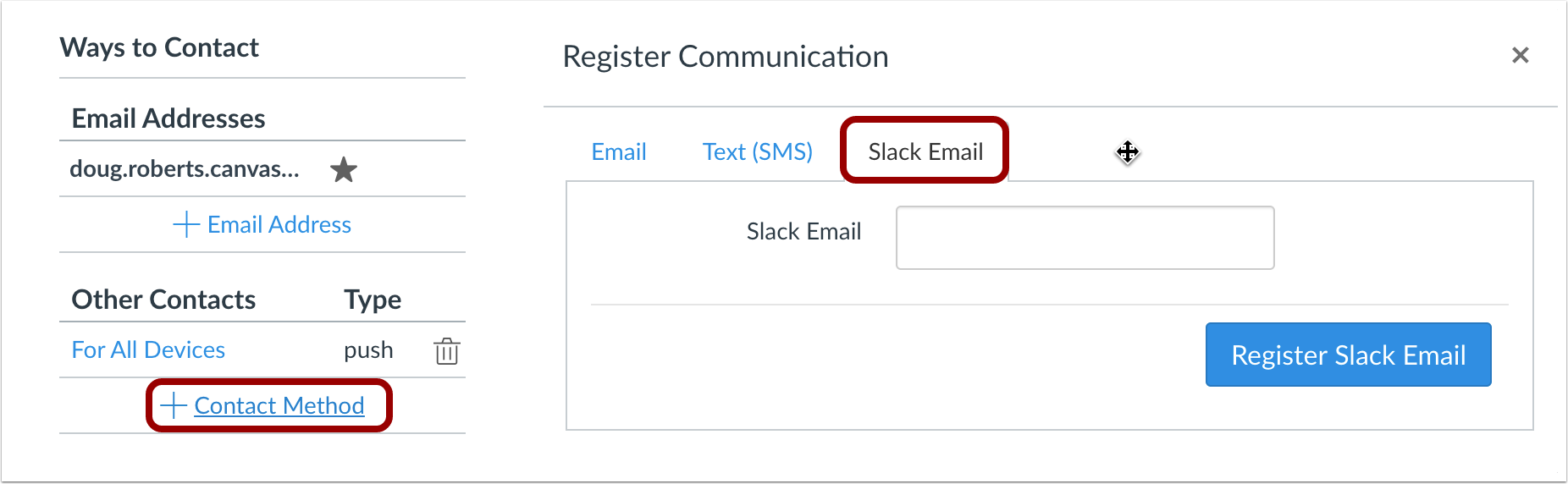Switch to the Email tab
Image resolution: width=1568 pixels, height=484 pixels.
coord(619,151)
